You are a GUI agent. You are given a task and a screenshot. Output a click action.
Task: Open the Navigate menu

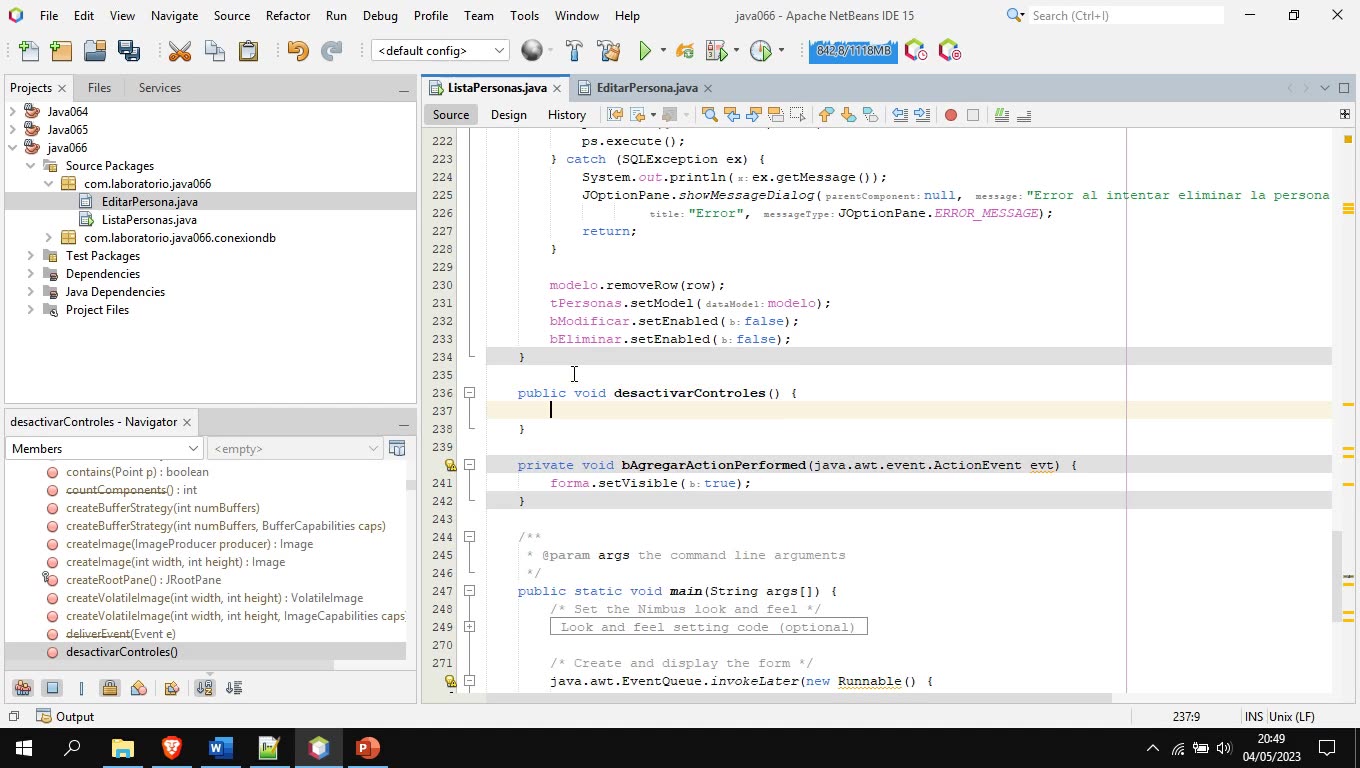click(174, 16)
